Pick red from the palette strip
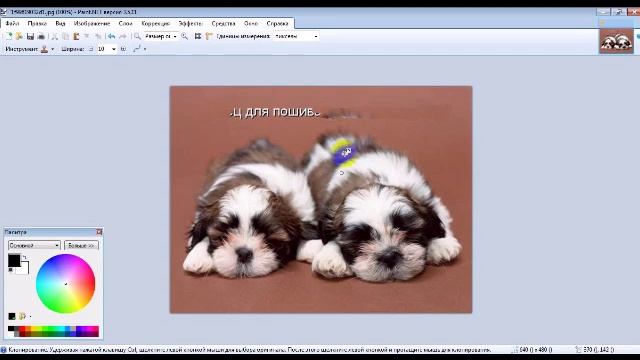 pyautogui.click(x=23, y=329)
